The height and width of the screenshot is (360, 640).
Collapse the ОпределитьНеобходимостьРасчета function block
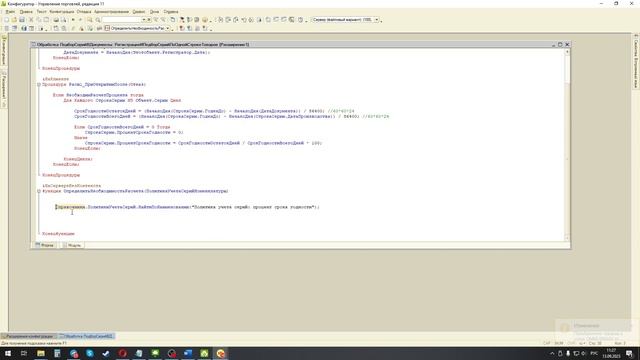(x=39, y=191)
